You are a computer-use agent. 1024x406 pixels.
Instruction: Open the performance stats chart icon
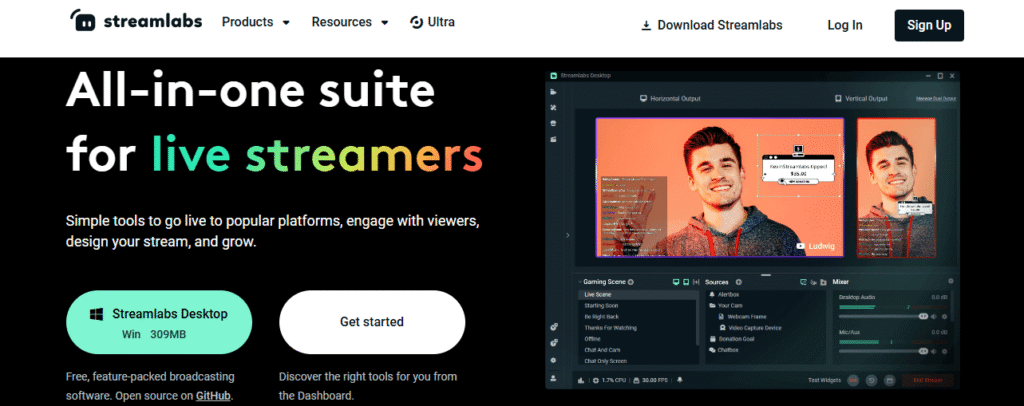coord(581,381)
